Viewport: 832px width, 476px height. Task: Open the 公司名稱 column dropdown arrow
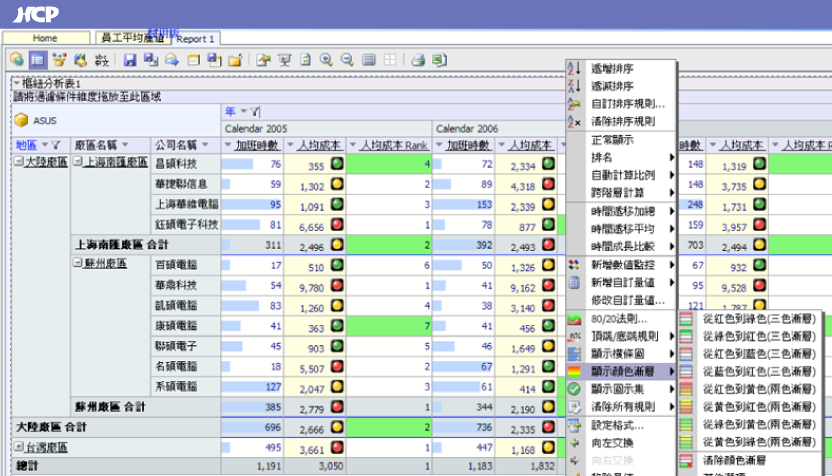pyautogui.click(x=205, y=145)
